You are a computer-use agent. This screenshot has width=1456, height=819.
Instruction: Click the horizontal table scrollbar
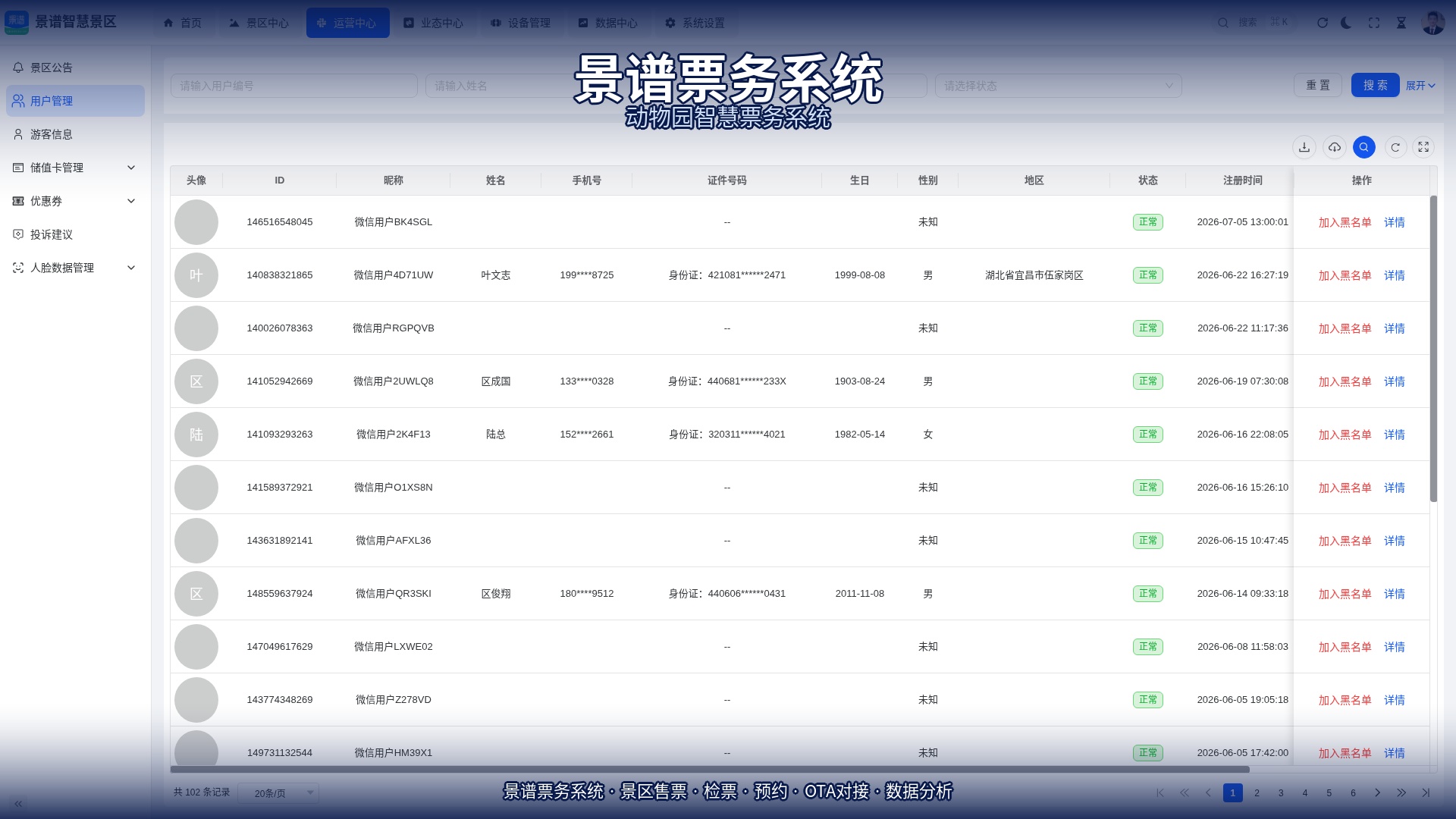pyautogui.click(x=710, y=770)
